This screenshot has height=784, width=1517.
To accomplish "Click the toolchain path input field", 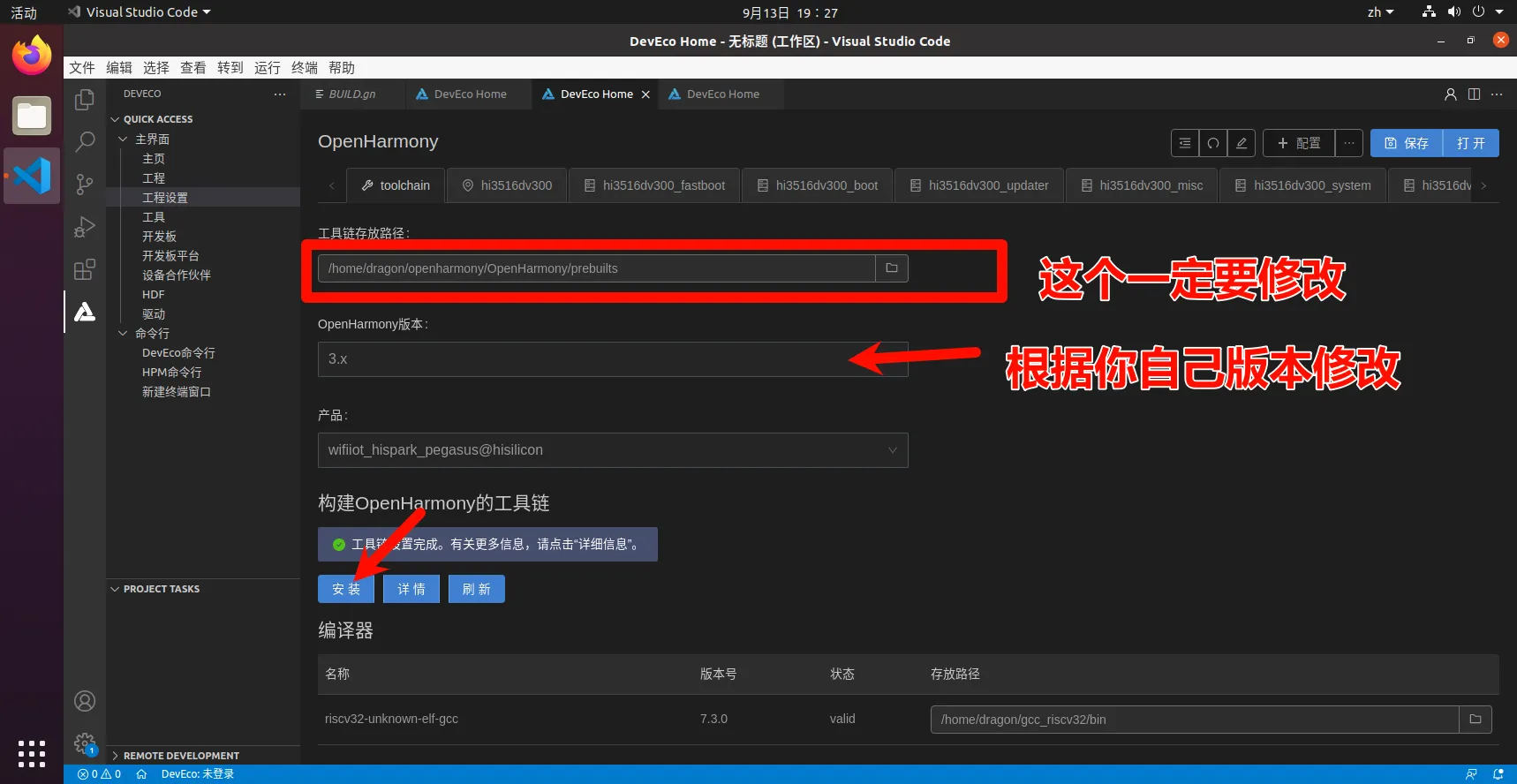I will tap(596, 268).
